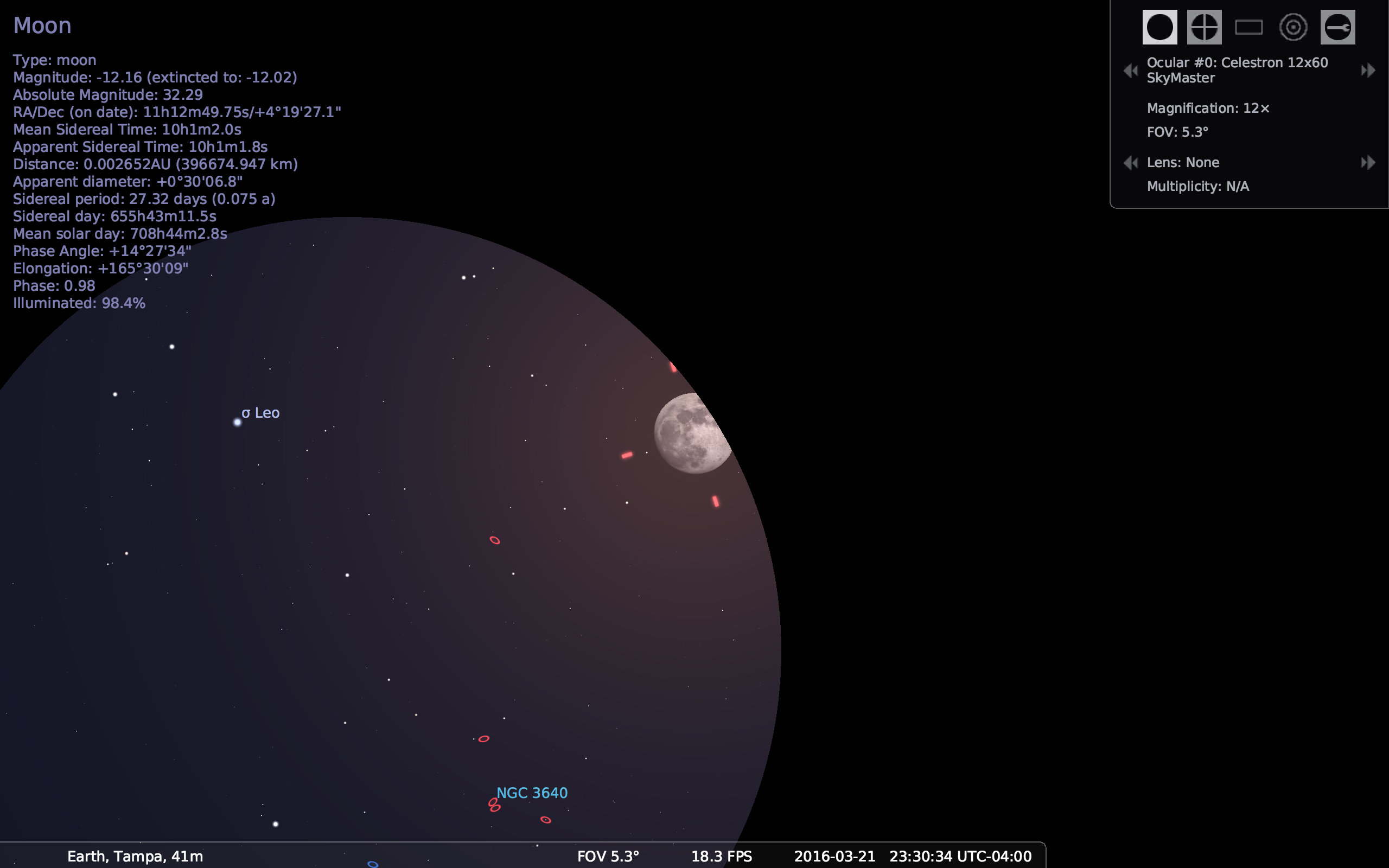Click the Elongation: +165°30'09" line
Image resolution: width=1389 pixels, height=868 pixels.
[x=100, y=269]
